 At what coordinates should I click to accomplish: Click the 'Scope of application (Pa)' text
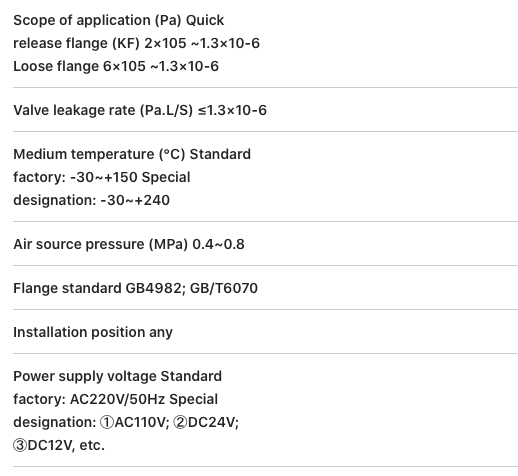[x=97, y=21]
